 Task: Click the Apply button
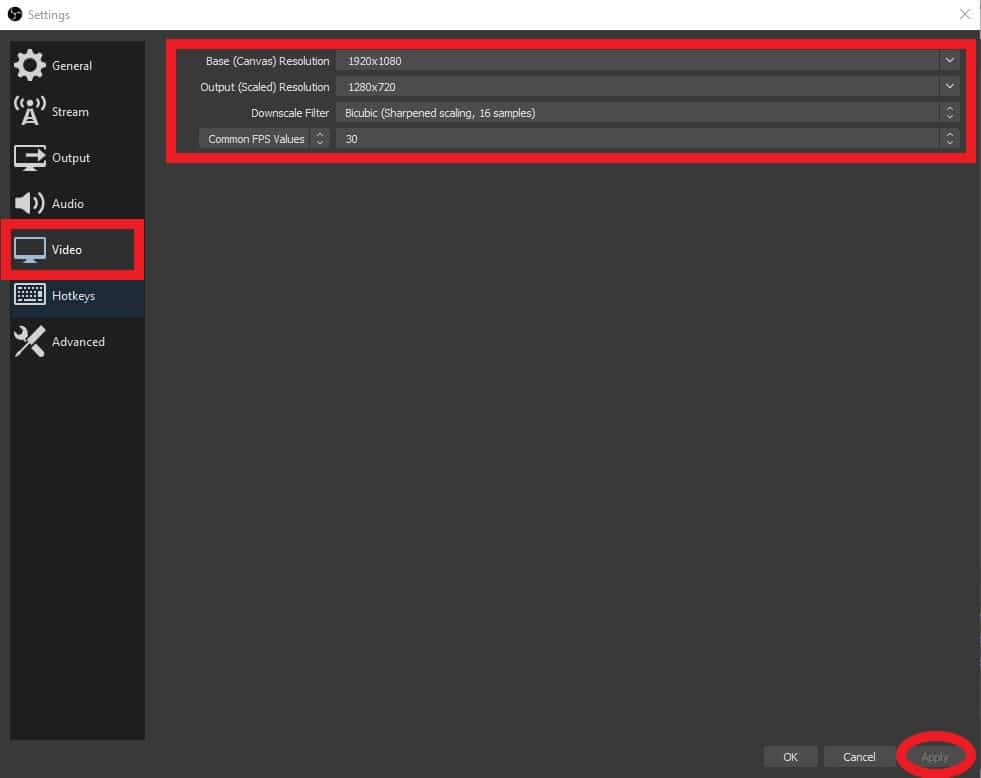pos(935,757)
